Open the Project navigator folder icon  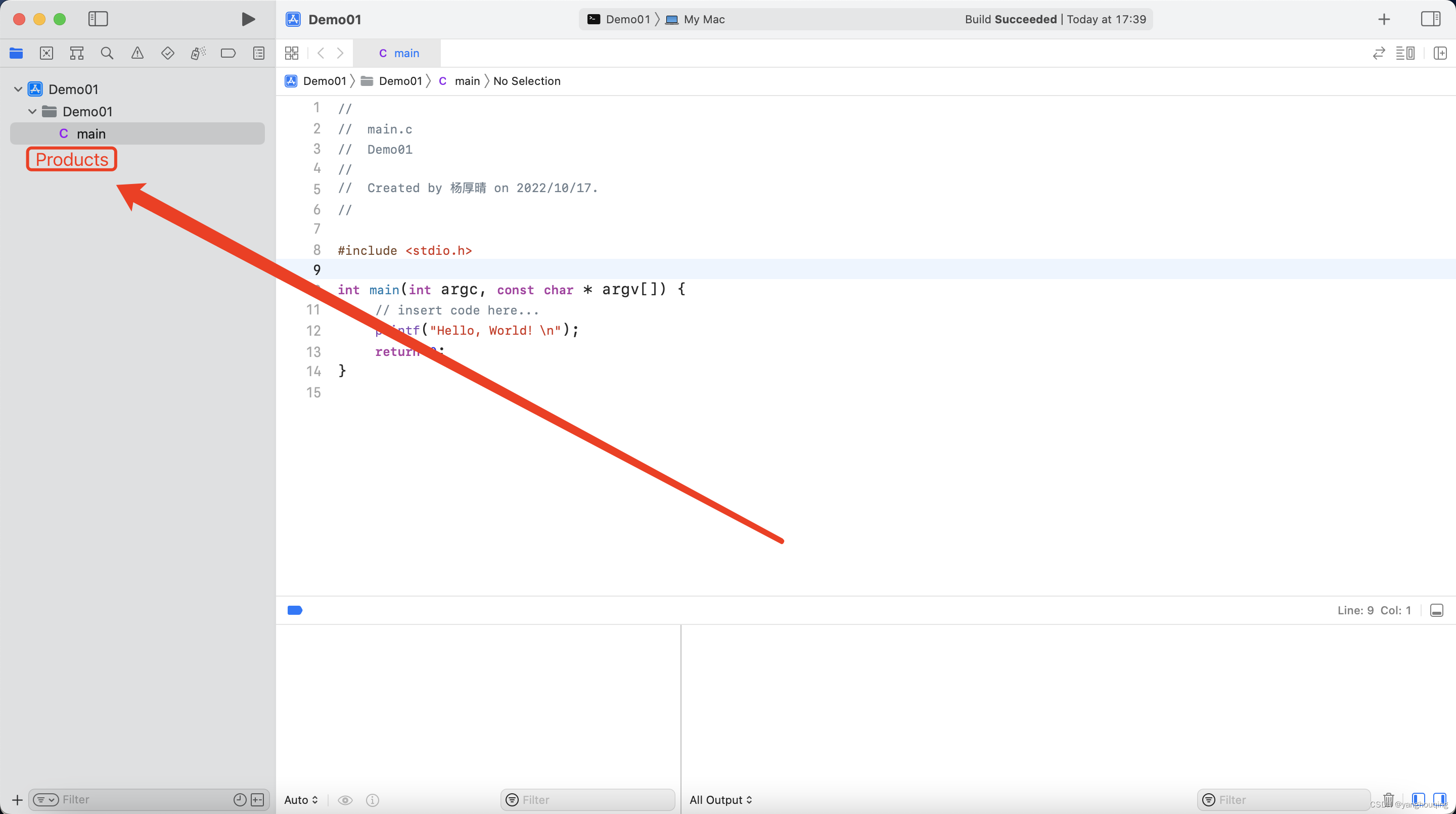click(x=16, y=53)
